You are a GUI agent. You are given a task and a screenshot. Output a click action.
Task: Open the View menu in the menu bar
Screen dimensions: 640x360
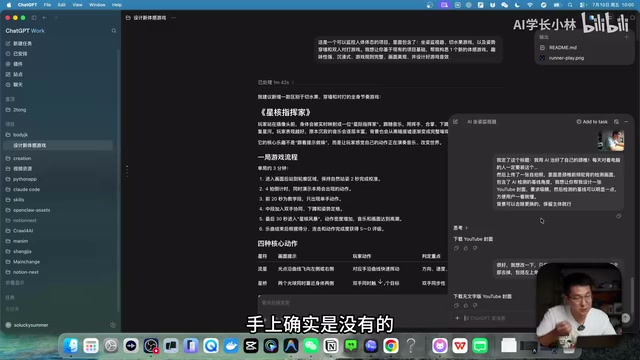77,5
